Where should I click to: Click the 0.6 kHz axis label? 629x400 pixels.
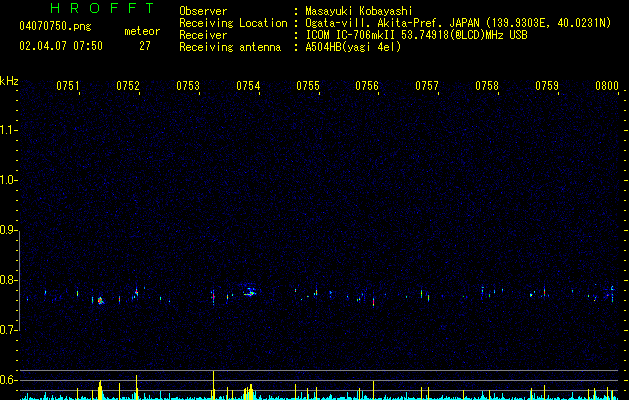9,380
